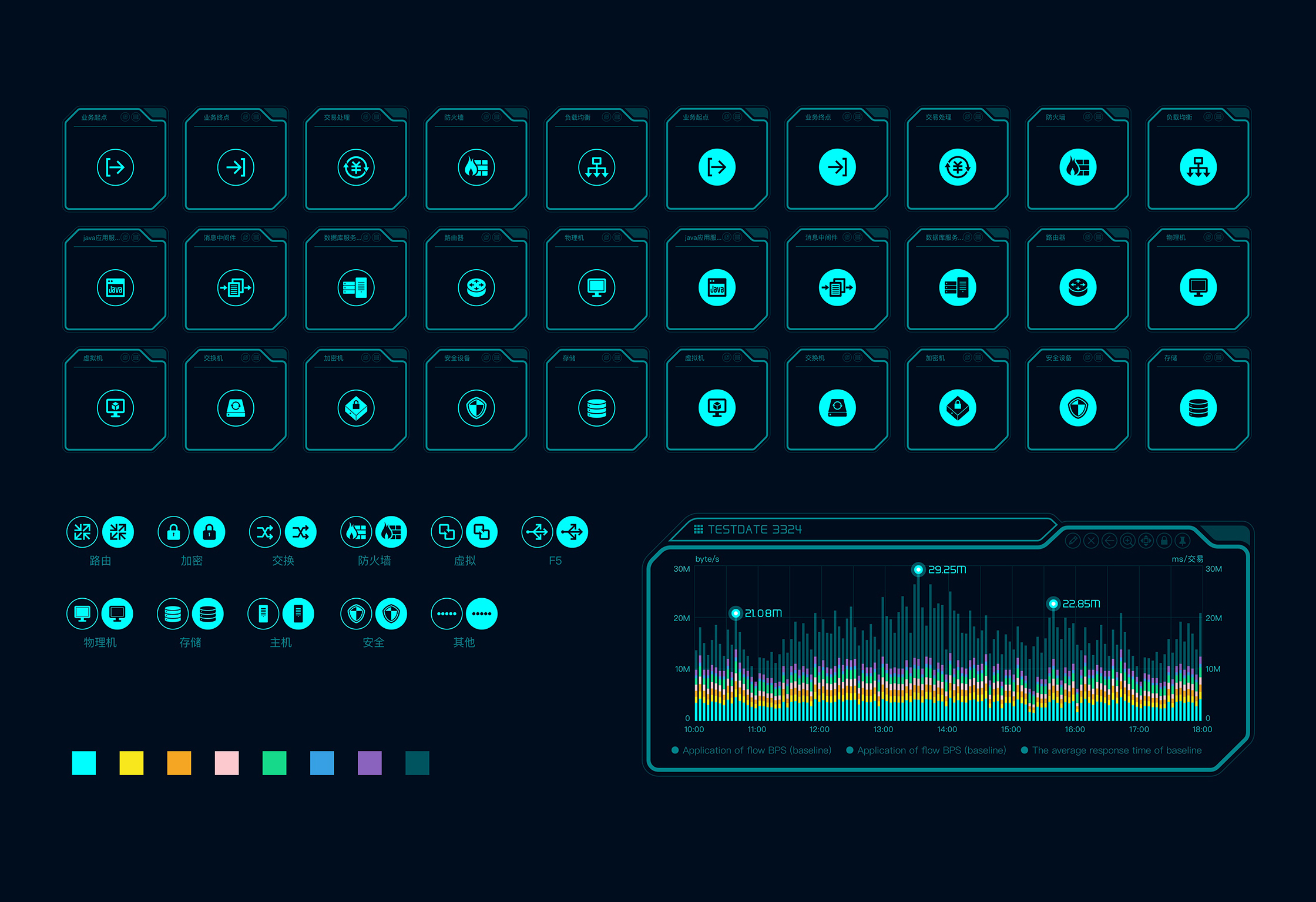Click the 22.85M data marker
The height and width of the screenshot is (902, 1316).
click(1053, 603)
